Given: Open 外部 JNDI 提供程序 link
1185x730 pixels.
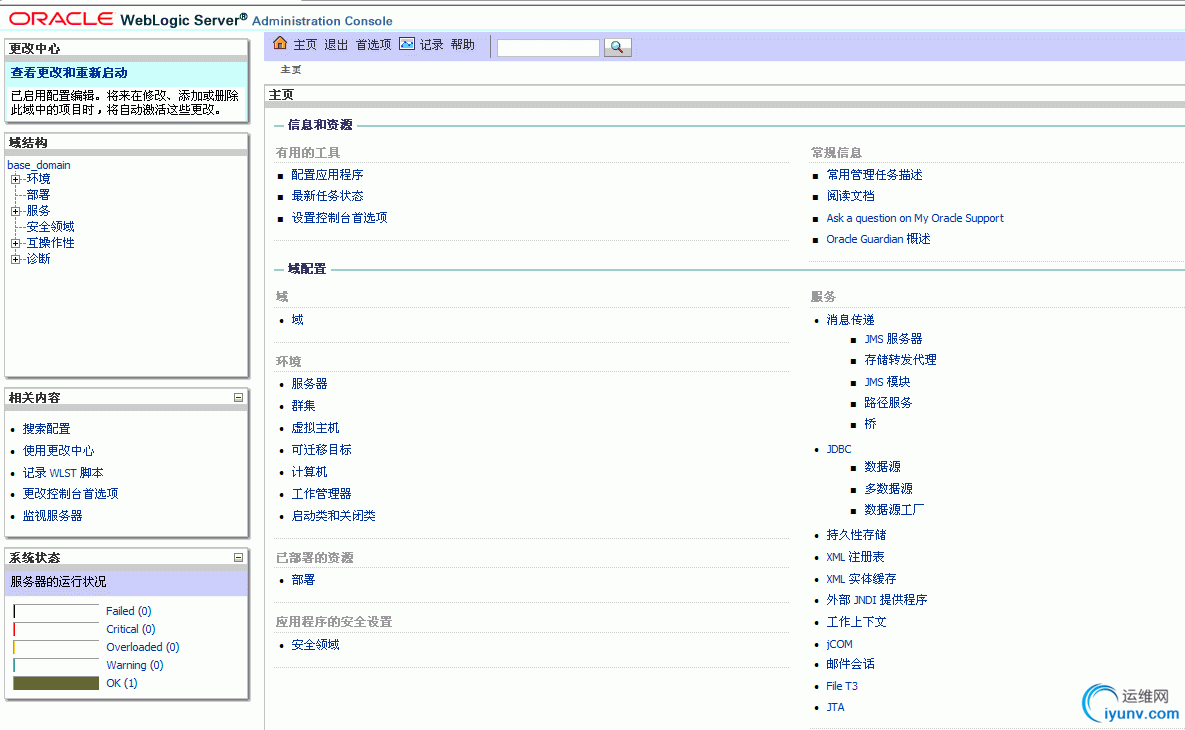Looking at the screenshot, I should pos(877,600).
